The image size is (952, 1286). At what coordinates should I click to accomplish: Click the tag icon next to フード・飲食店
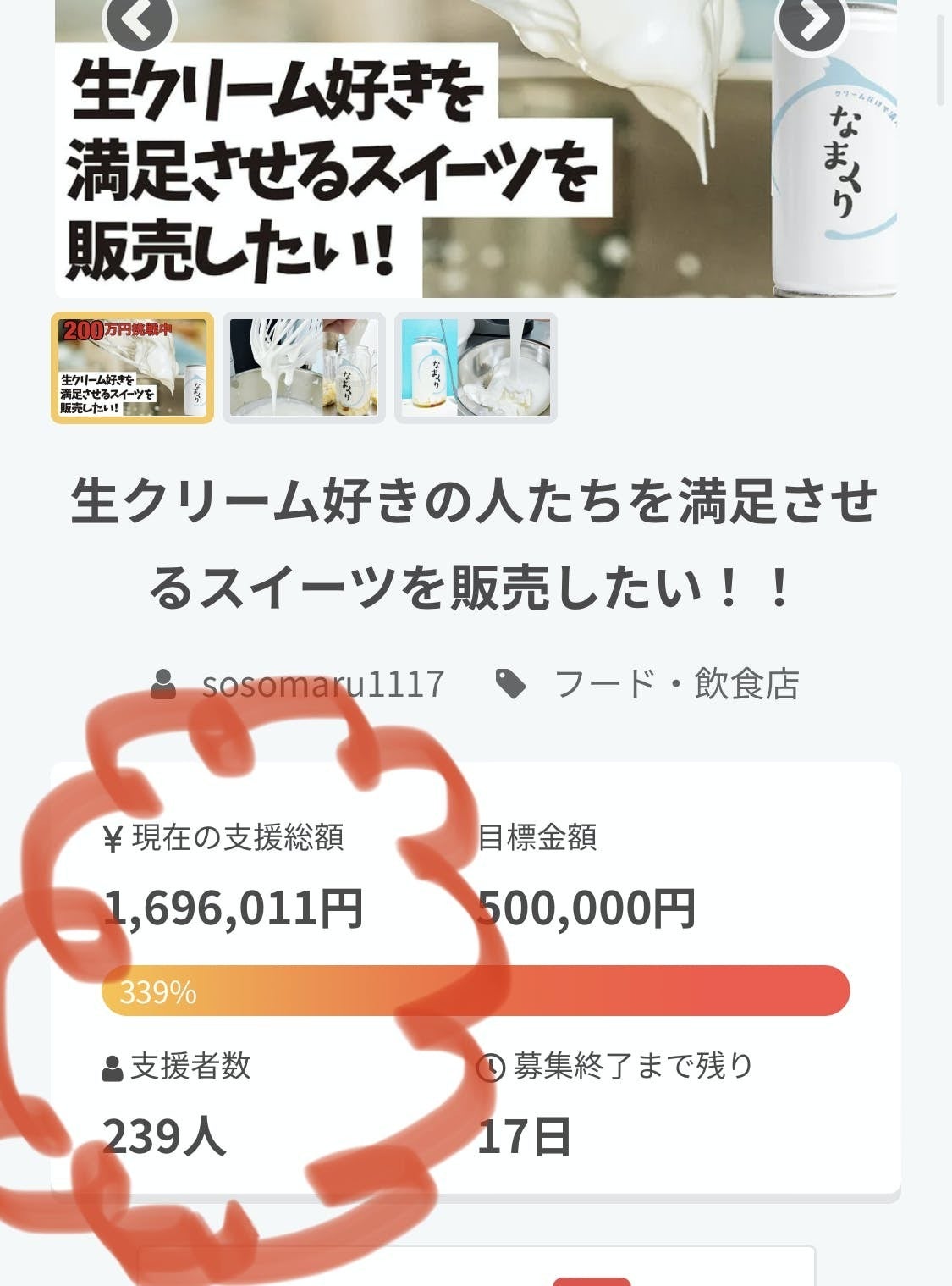(510, 684)
